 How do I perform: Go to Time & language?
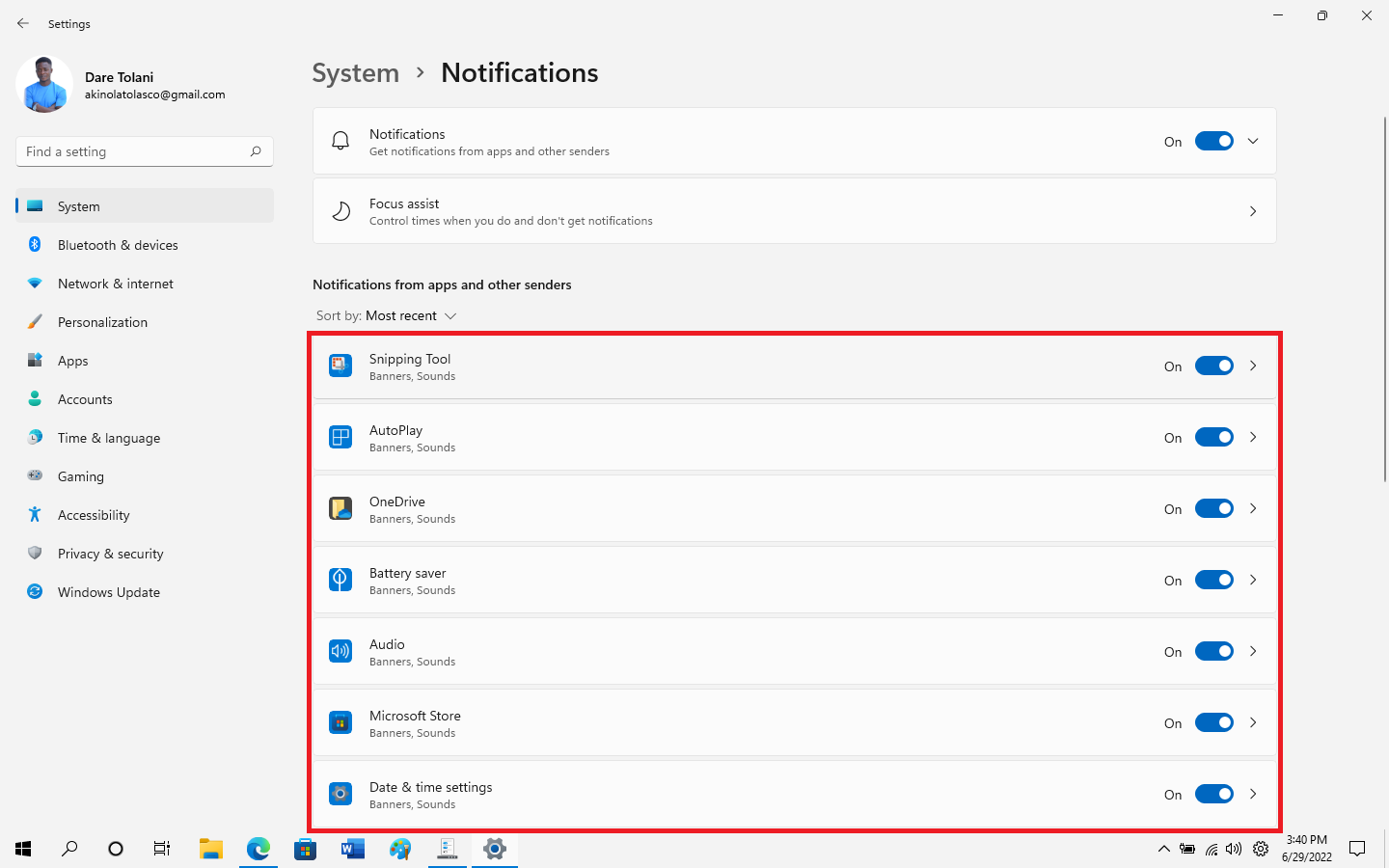(145, 438)
